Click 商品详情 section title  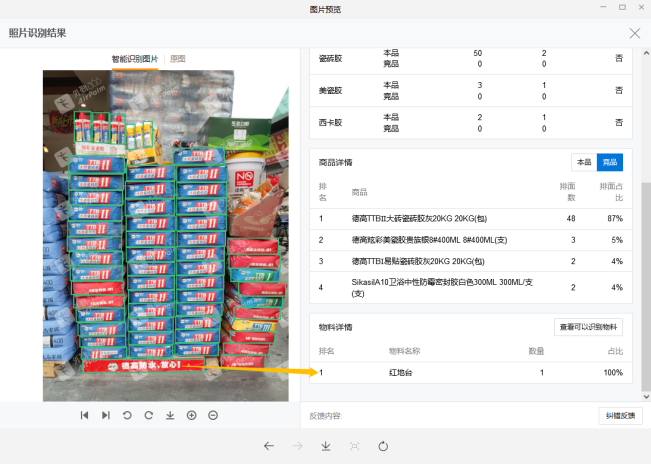point(335,162)
